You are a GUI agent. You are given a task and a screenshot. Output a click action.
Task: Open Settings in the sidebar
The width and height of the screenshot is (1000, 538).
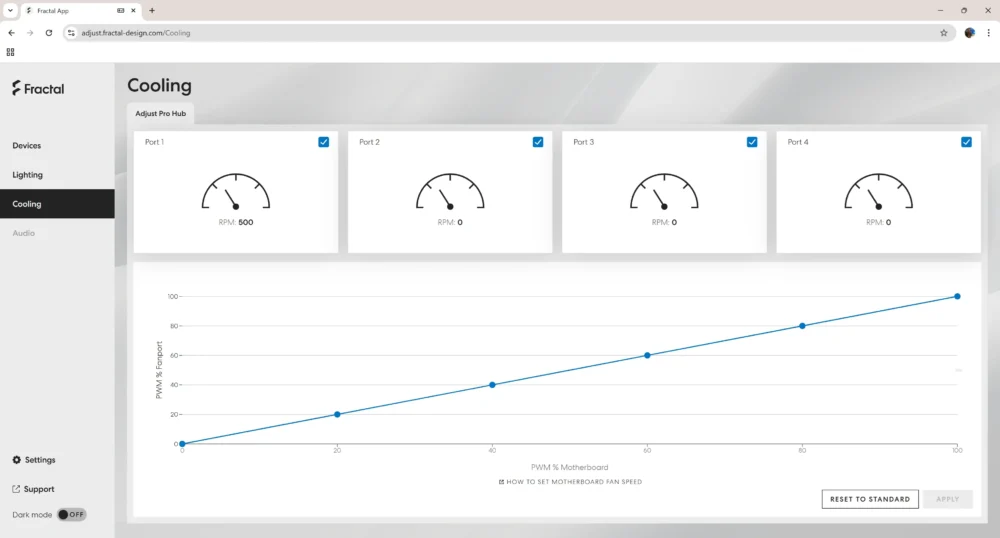34,460
